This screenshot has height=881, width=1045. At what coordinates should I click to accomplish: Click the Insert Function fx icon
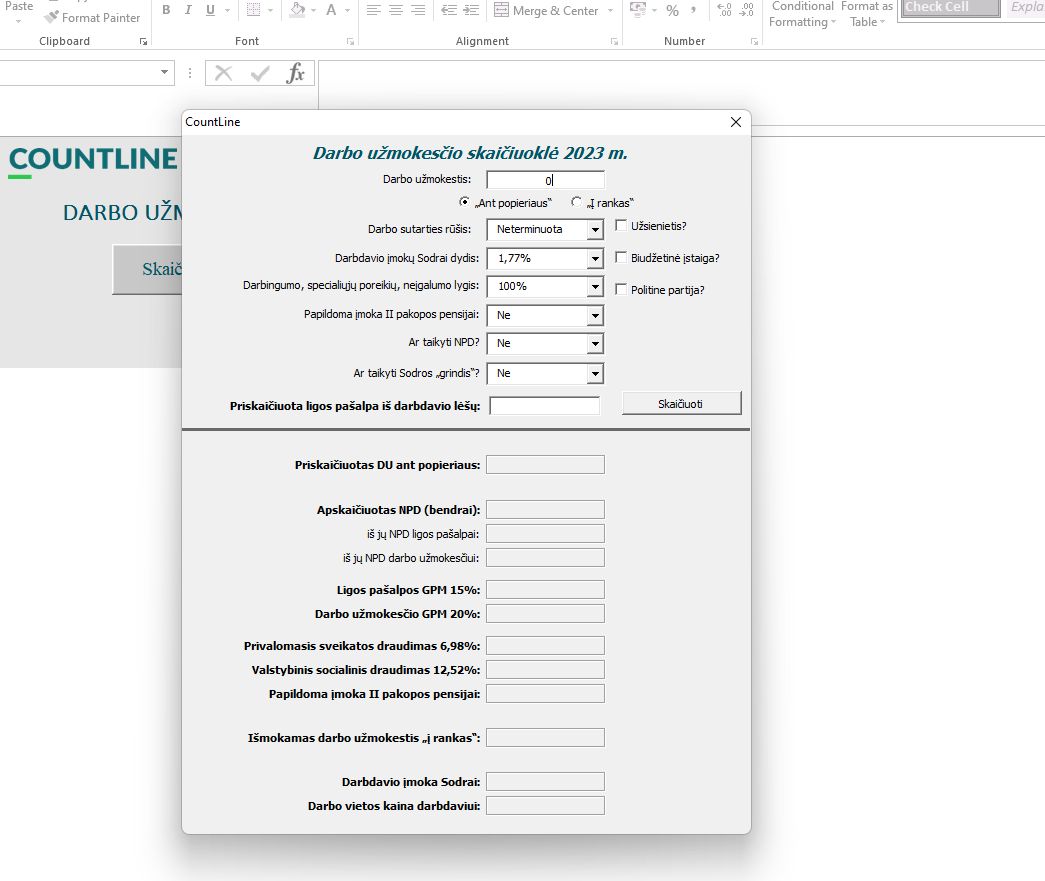295,73
